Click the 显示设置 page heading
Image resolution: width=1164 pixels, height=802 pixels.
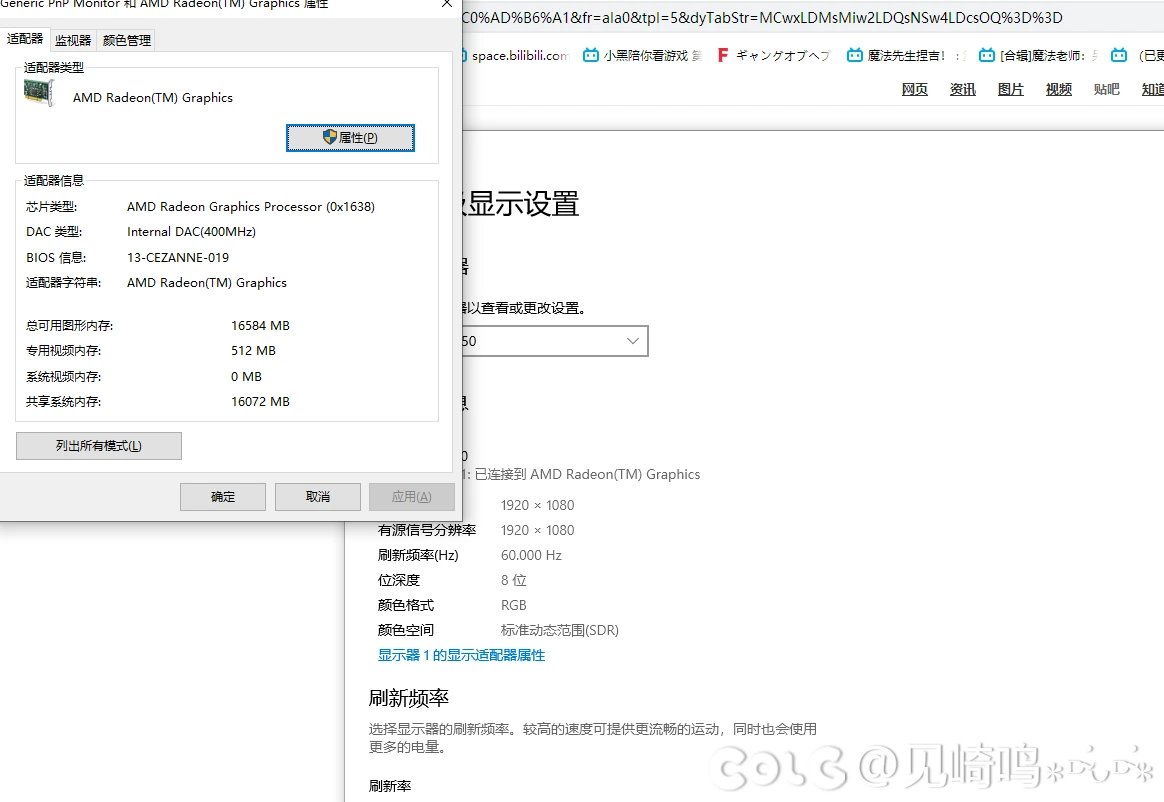522,203
